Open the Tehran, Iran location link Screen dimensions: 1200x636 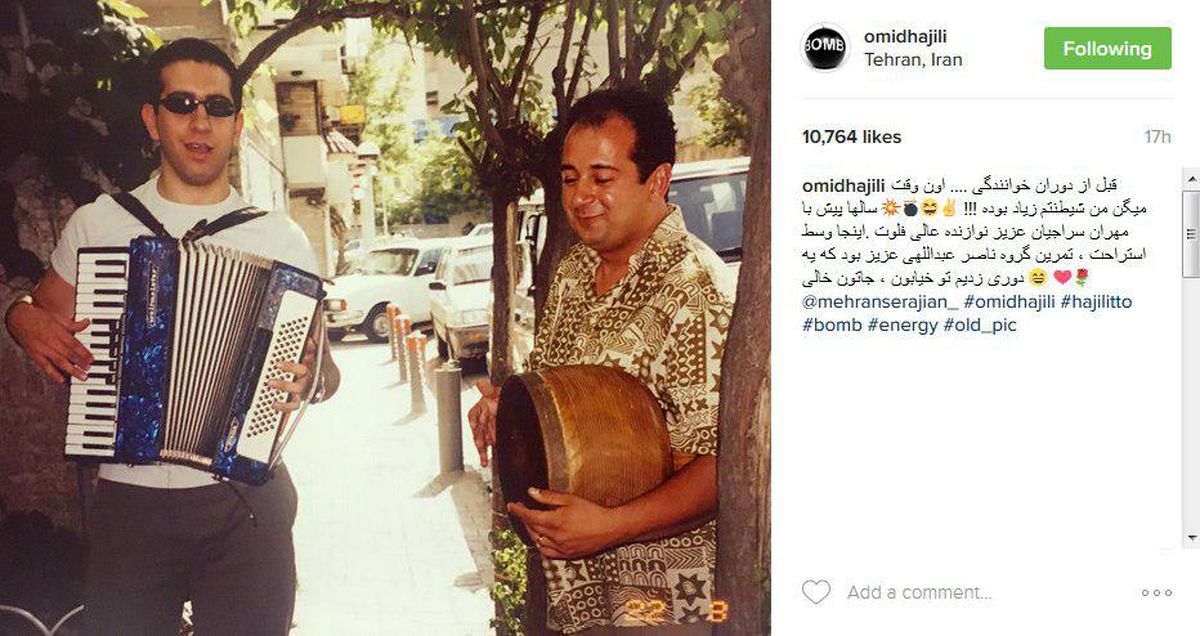point(913,60)
